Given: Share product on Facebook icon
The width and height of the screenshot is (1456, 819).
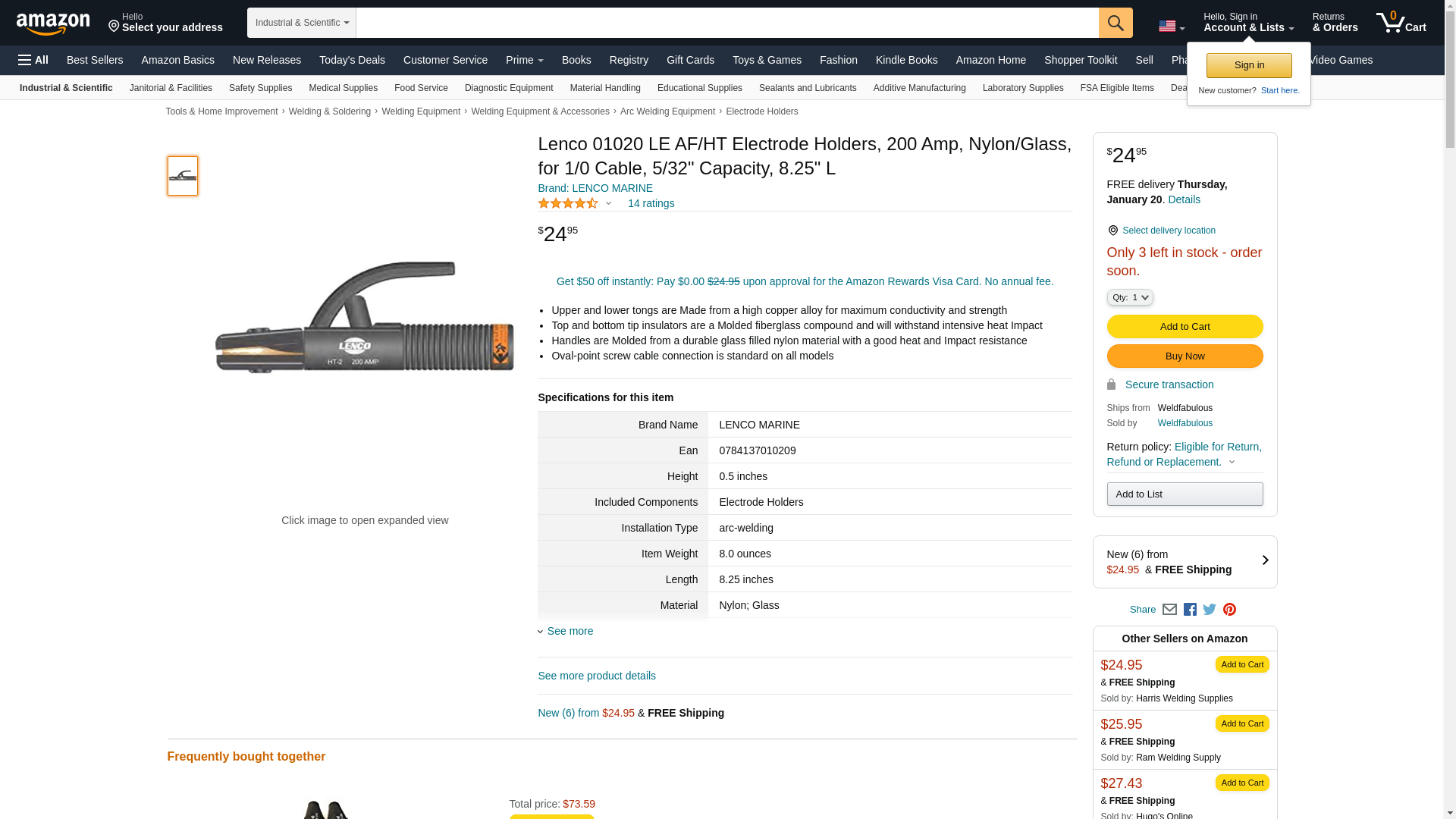Looking at the screenshot, I should click(x=1190, y=610).
